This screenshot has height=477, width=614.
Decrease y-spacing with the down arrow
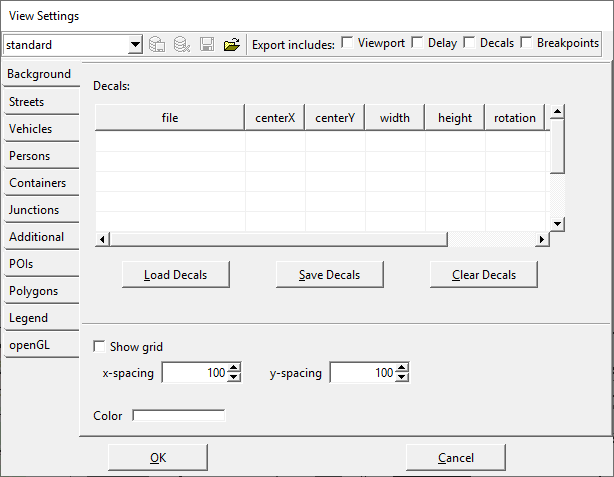(x=402, y=378)
